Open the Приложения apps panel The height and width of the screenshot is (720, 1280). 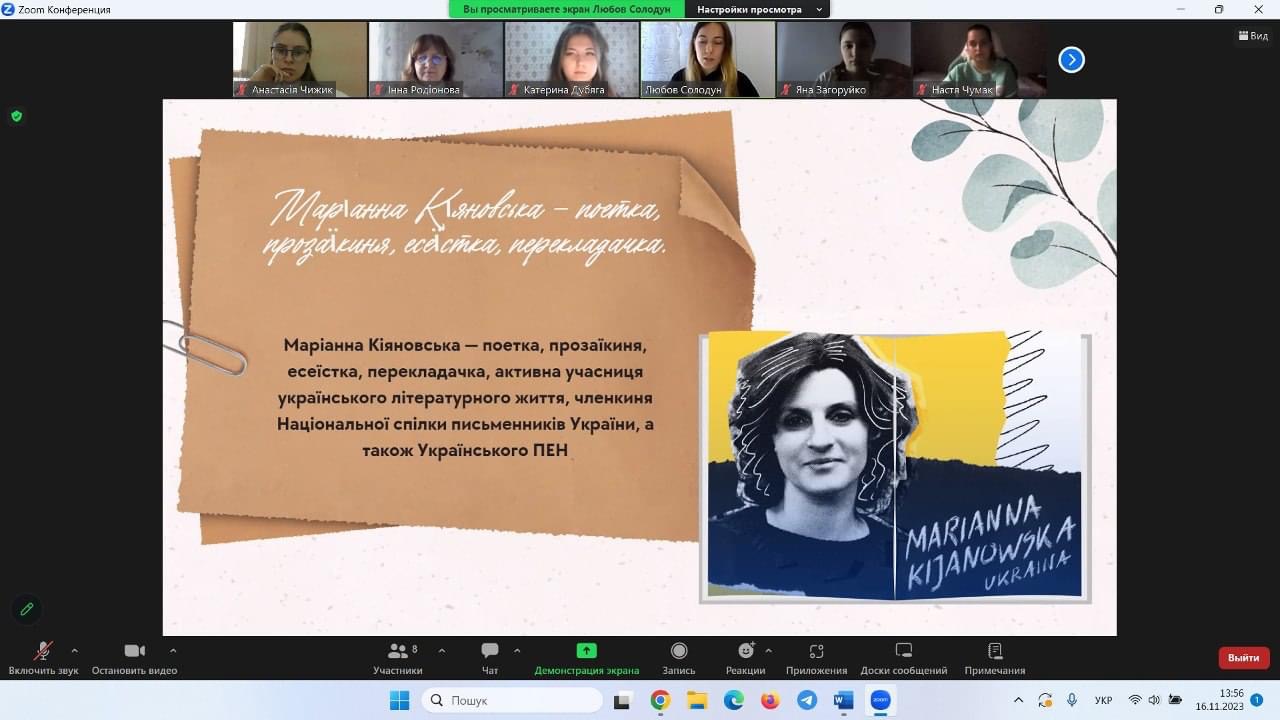(x=816, y=658)
